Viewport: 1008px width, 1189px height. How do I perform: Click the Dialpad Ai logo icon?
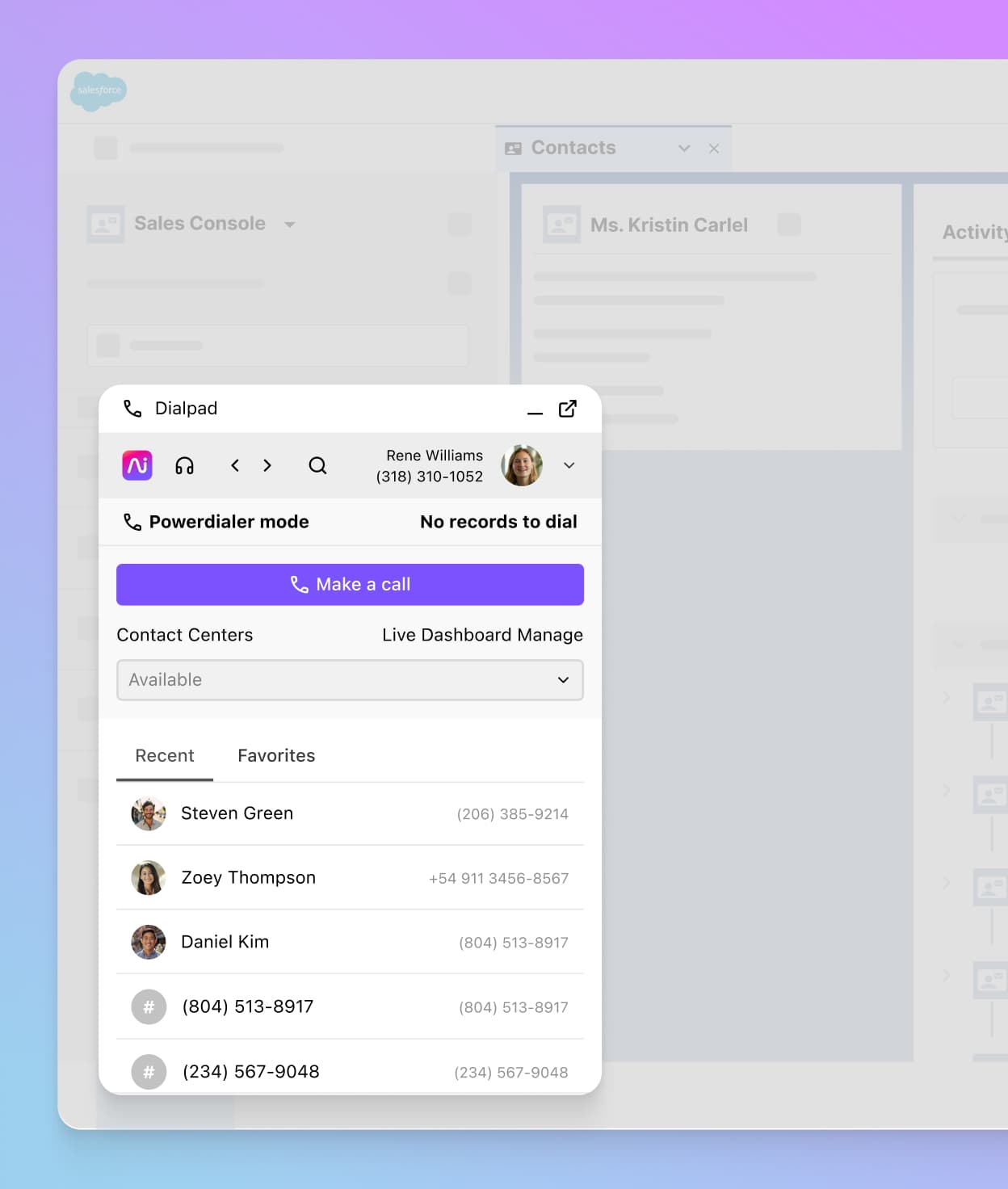click(137, 465)
